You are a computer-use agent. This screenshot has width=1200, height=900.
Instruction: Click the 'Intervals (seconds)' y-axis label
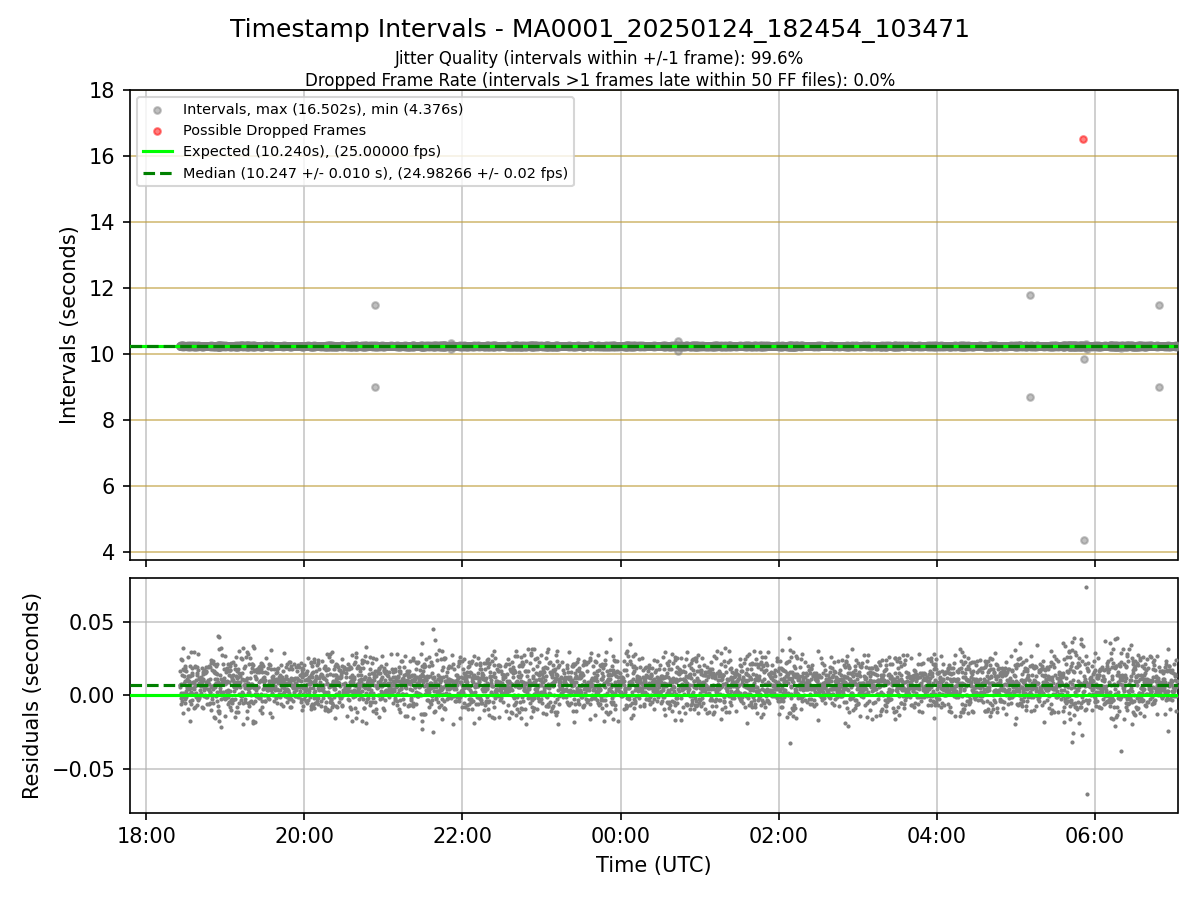(68, 325)
